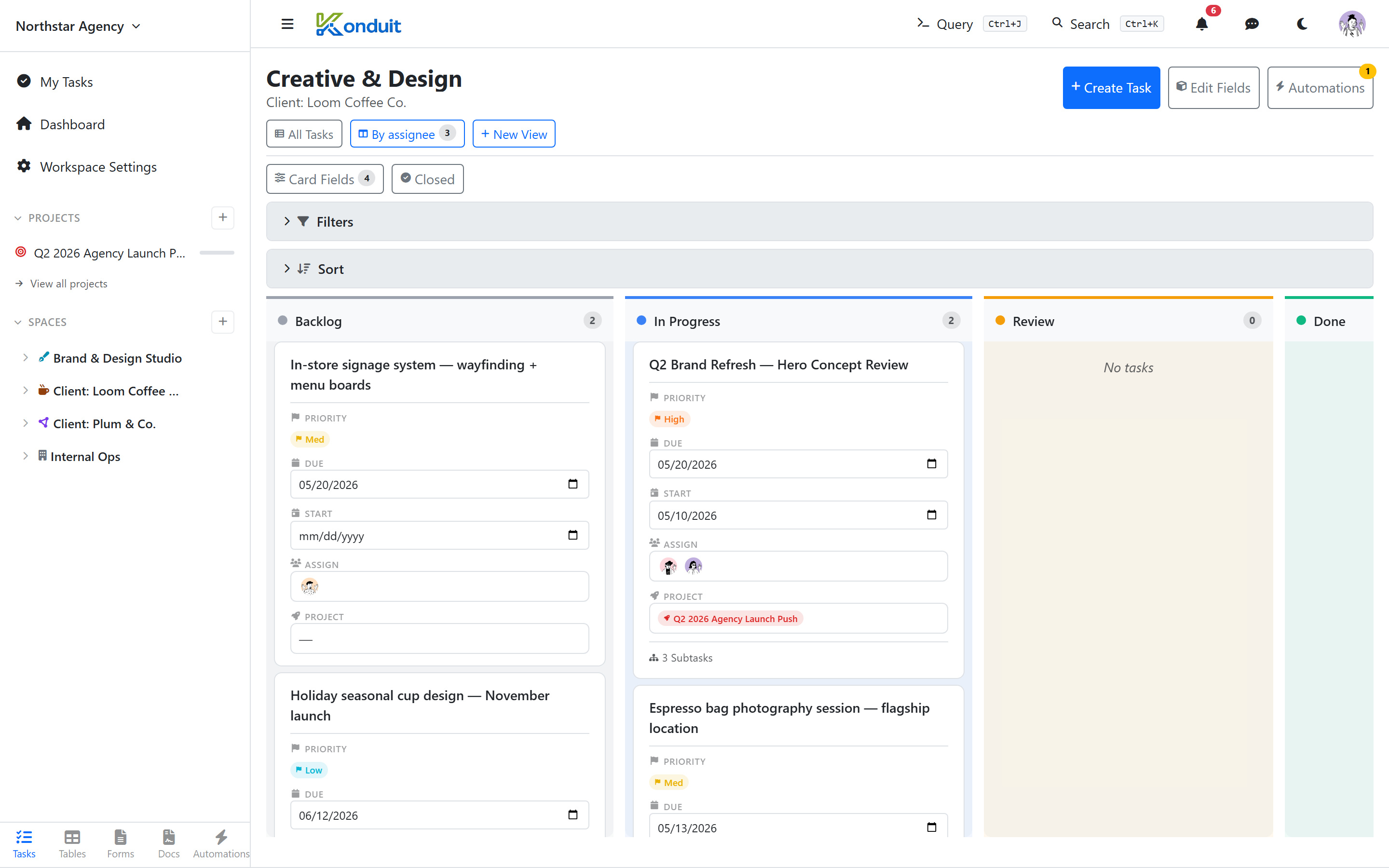Select the By assignee view

pos(407,134)
